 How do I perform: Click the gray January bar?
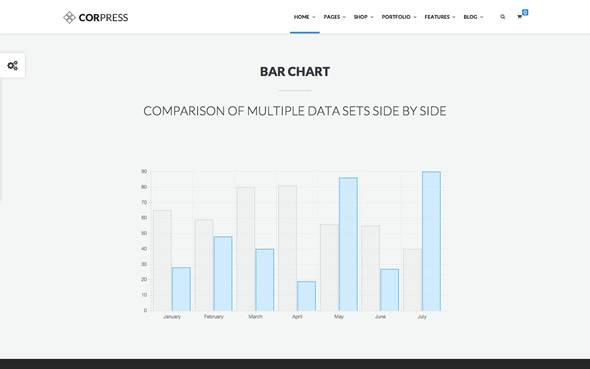pos(163,260)
